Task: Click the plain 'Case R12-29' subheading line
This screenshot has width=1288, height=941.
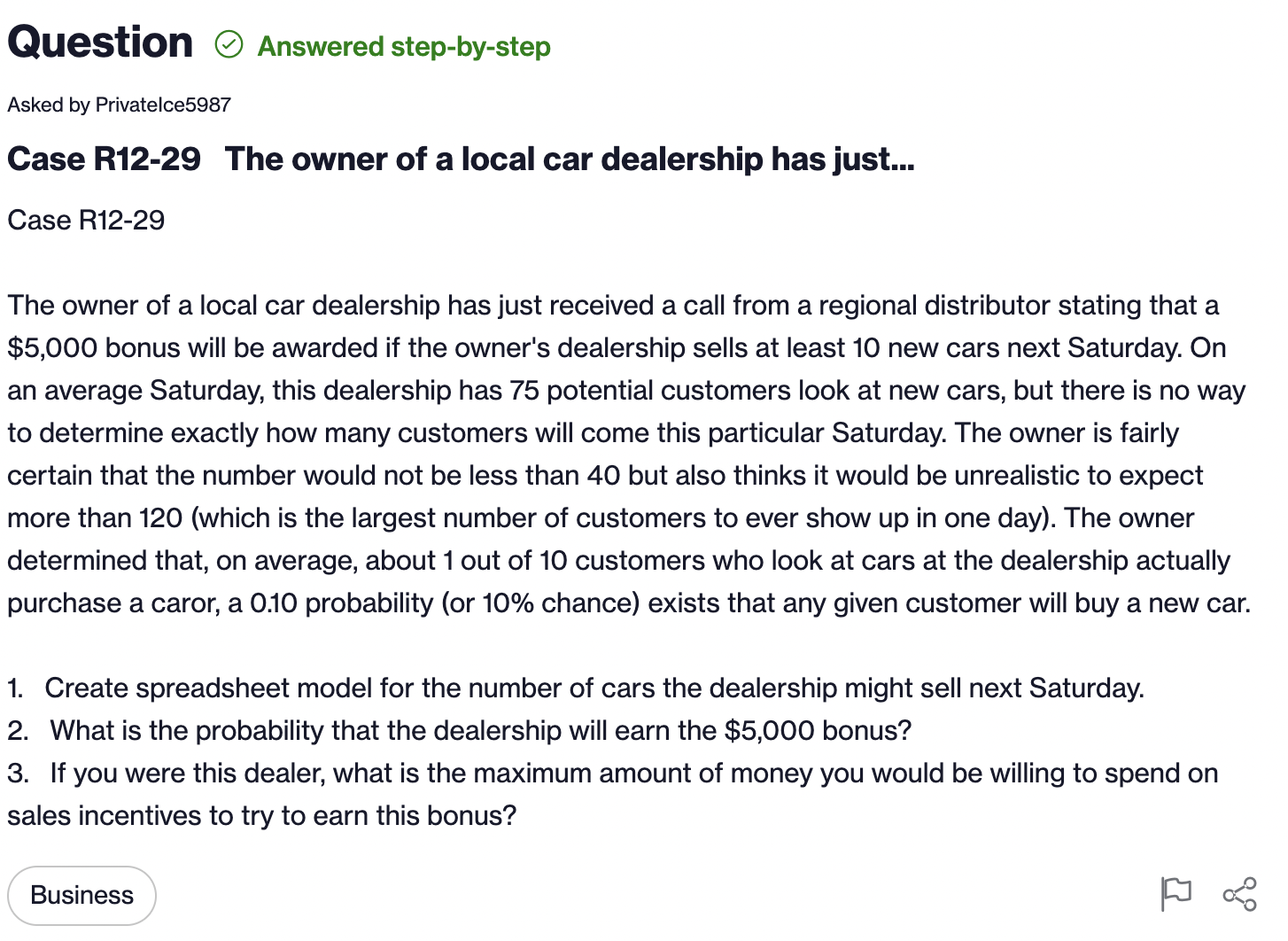Action: pyautogui.click(x=86, y=220)
